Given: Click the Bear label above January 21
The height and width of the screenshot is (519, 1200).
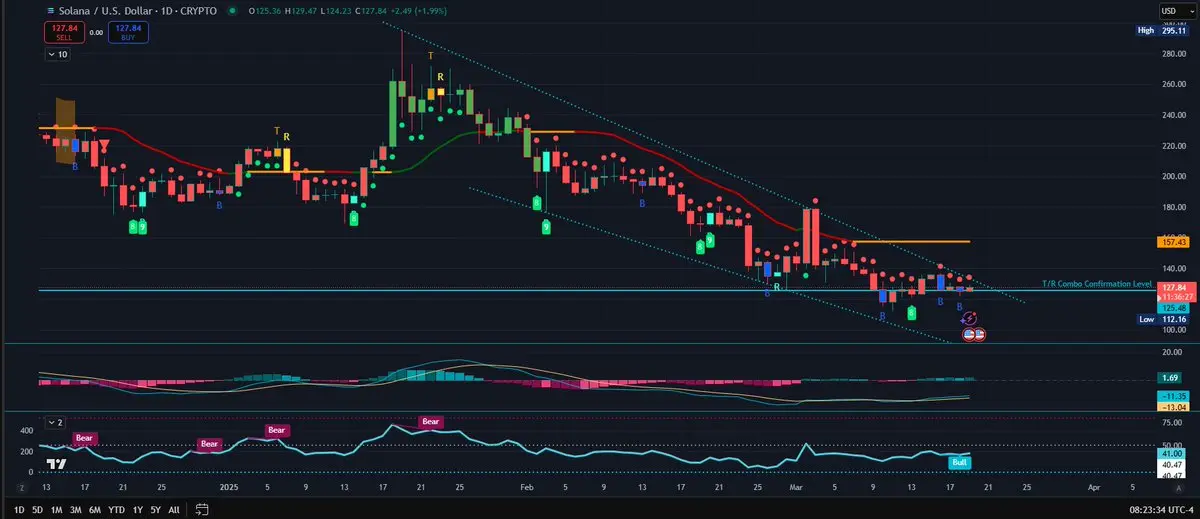Looking at the screenshot, I should [x=431, y=422].
